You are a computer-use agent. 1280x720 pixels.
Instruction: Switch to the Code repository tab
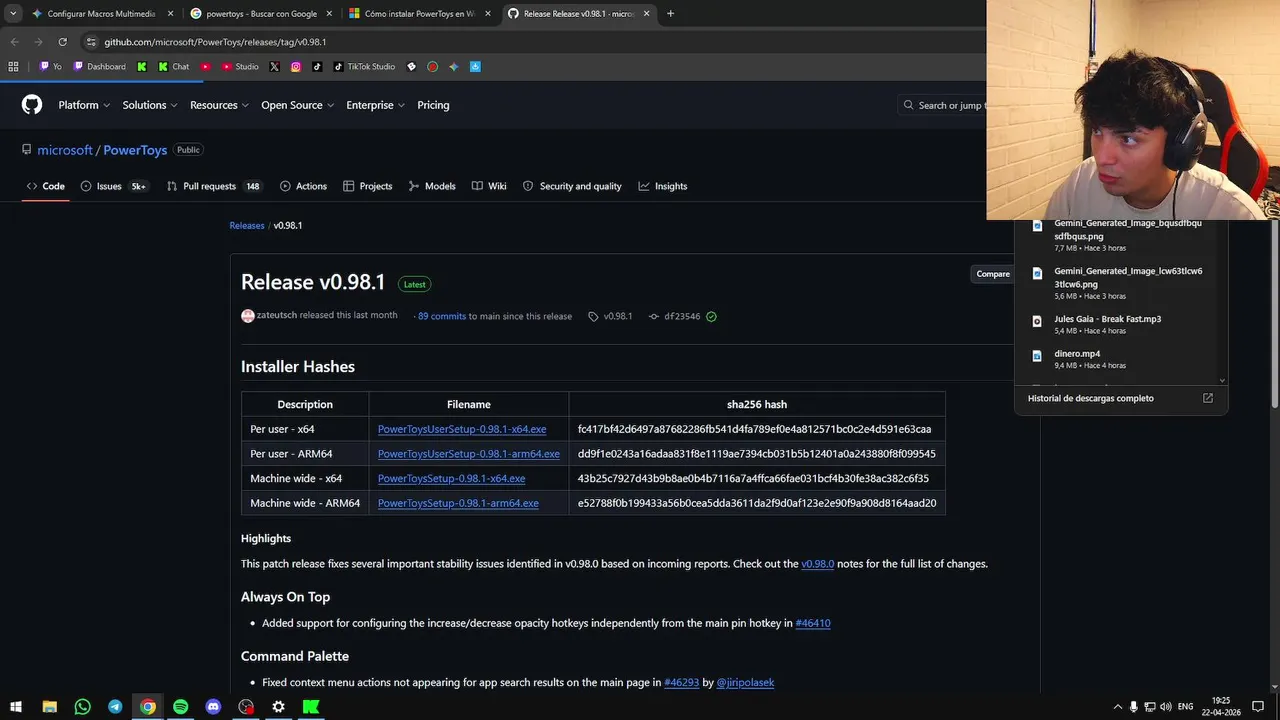click(46, 186)
